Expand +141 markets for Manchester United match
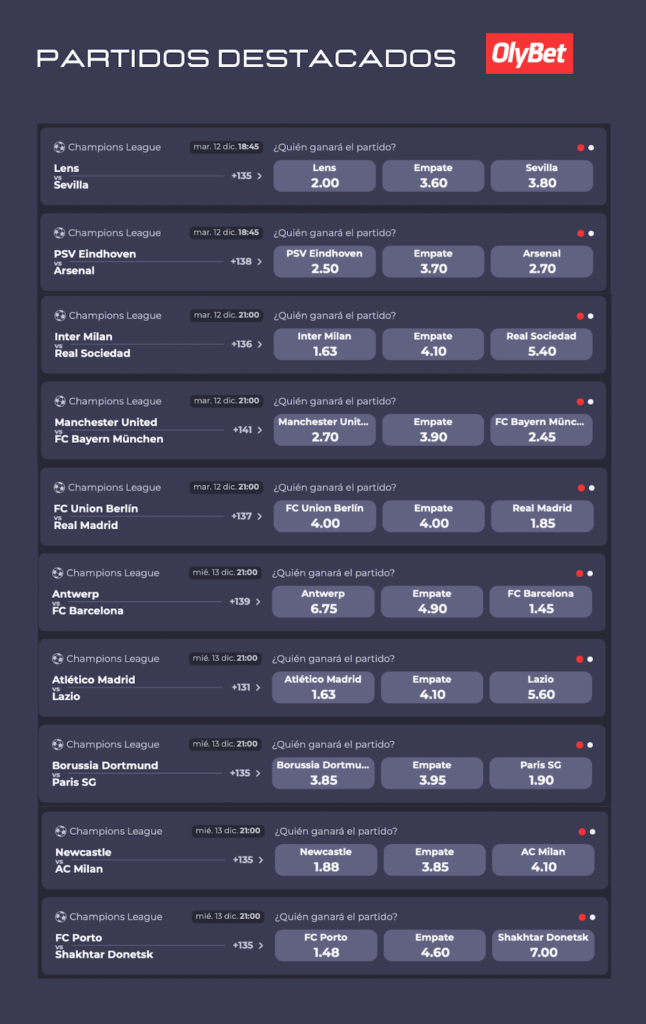This screenshot has height=1024, width=646. 246,430
